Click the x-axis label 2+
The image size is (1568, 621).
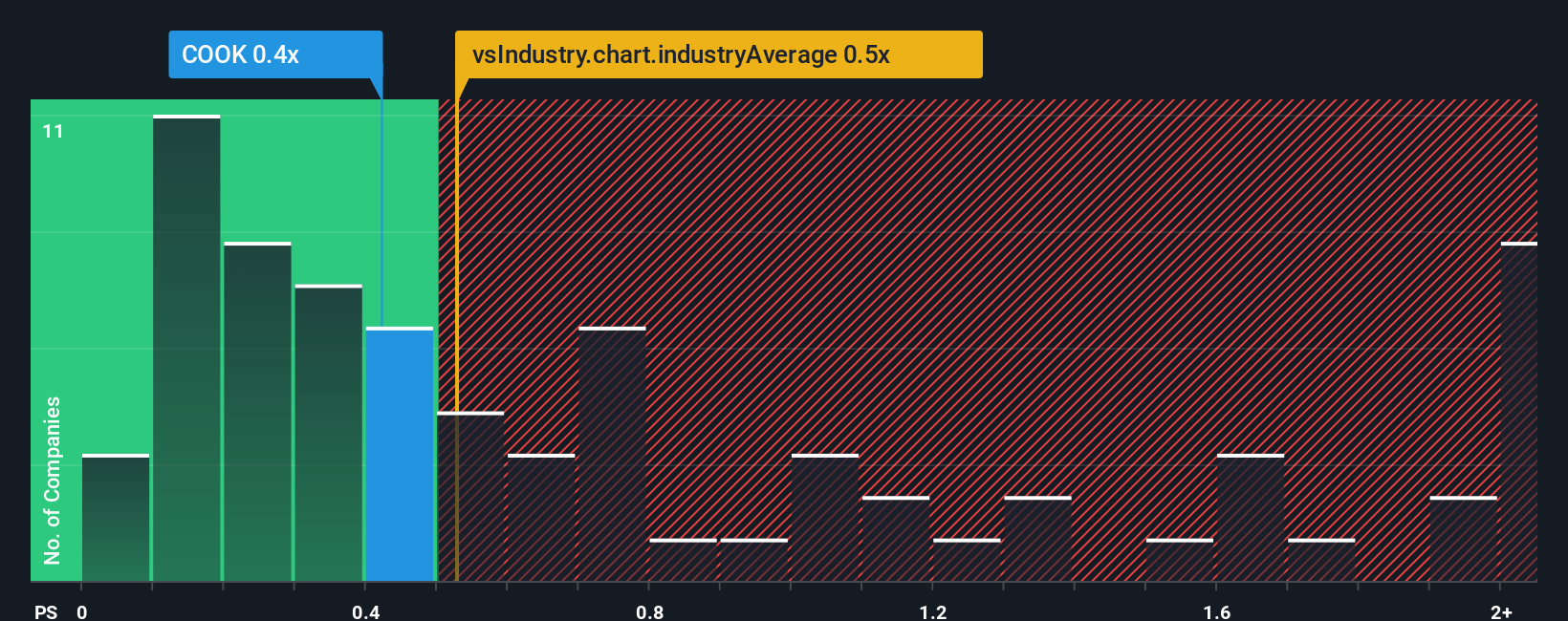(x=1501, y=611)
